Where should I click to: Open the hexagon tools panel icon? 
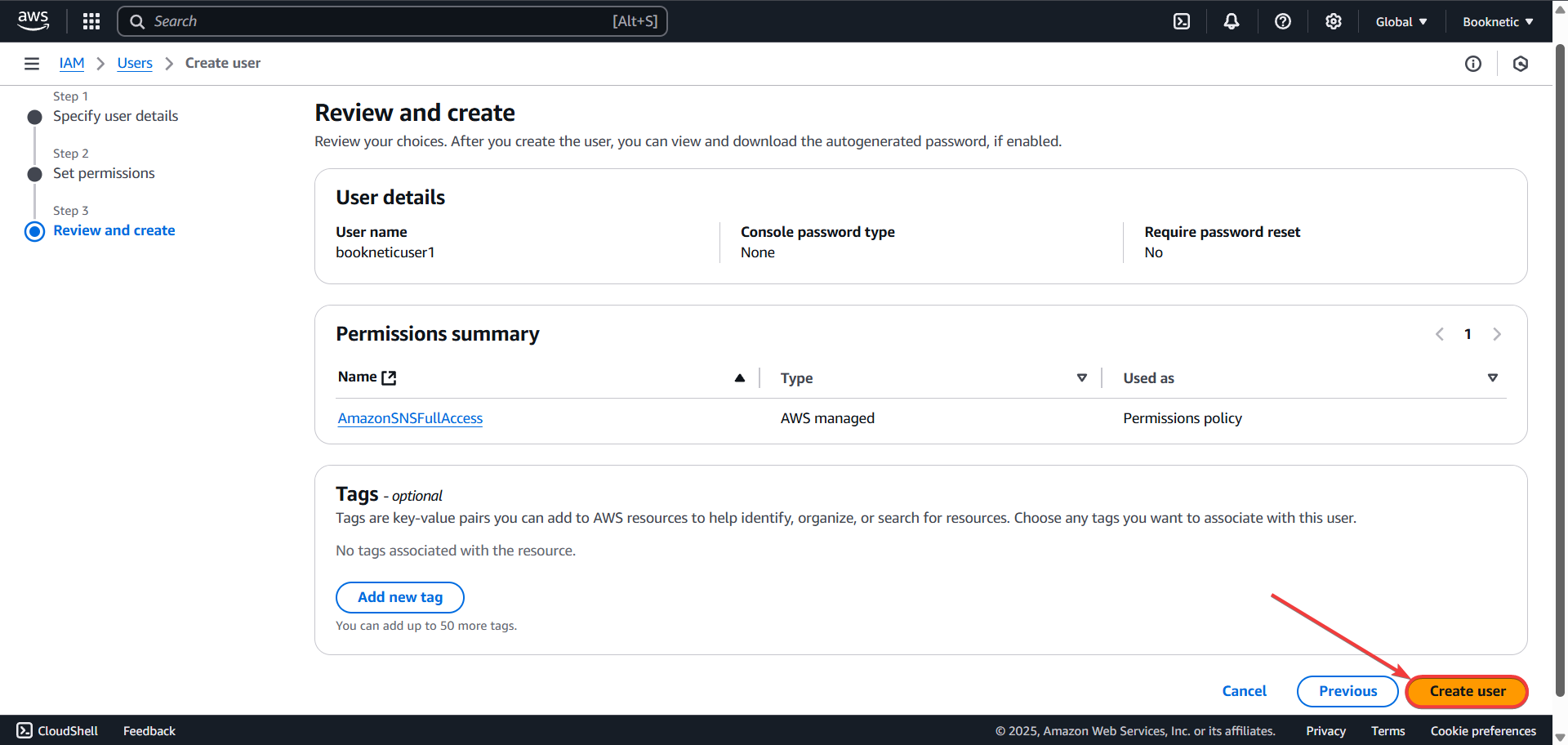point(1521,64)
